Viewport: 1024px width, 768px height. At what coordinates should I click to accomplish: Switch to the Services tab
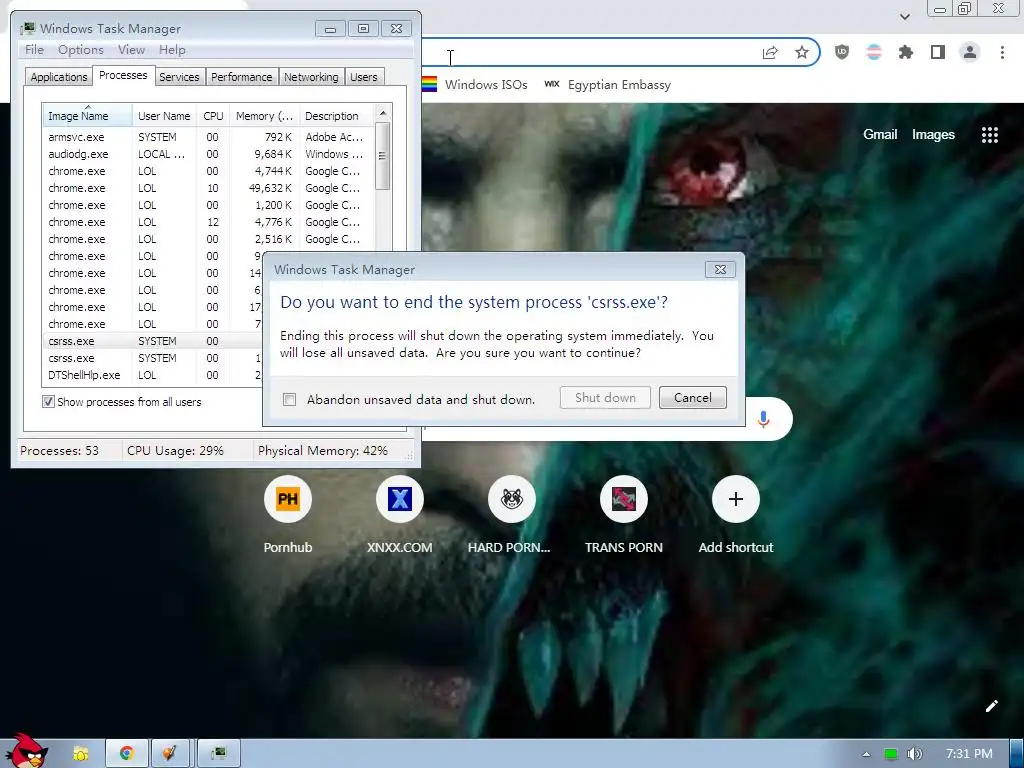pyautogui.click(x=179, y=77)
